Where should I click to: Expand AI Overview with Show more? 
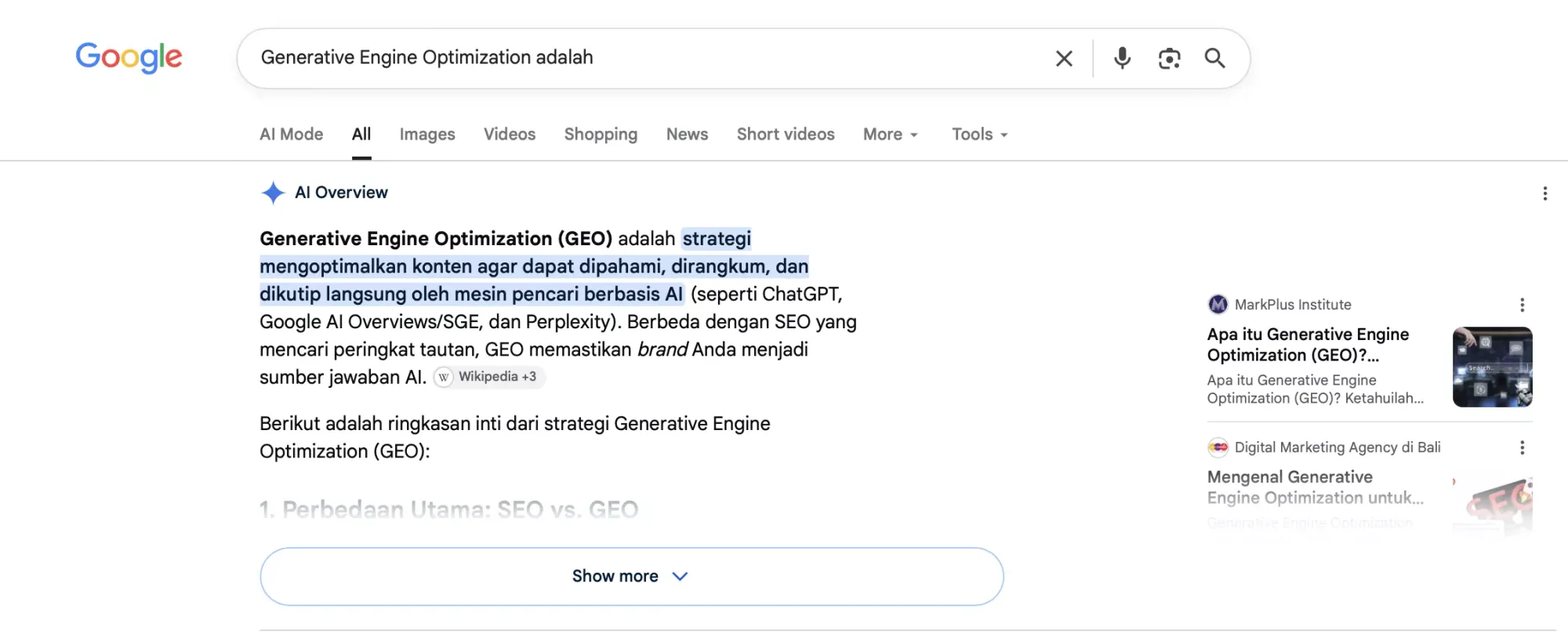point(631,576)
